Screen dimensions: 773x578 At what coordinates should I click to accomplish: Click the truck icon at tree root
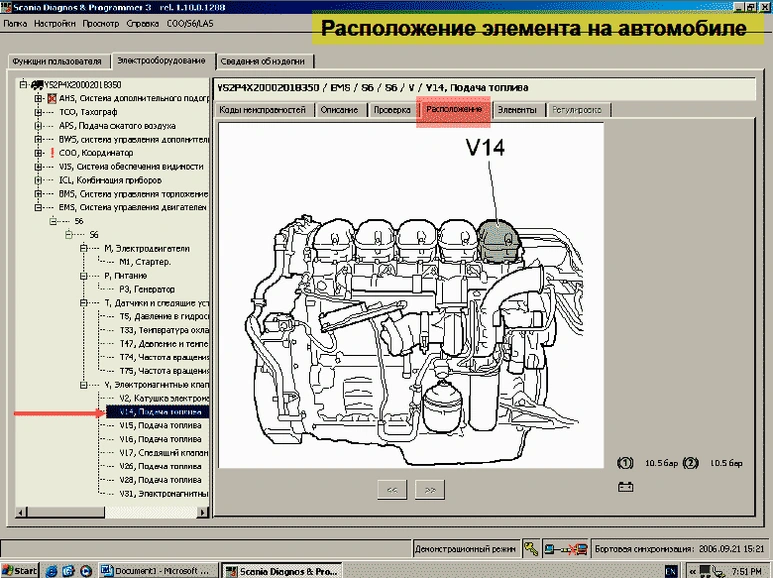tap(36, 85)
